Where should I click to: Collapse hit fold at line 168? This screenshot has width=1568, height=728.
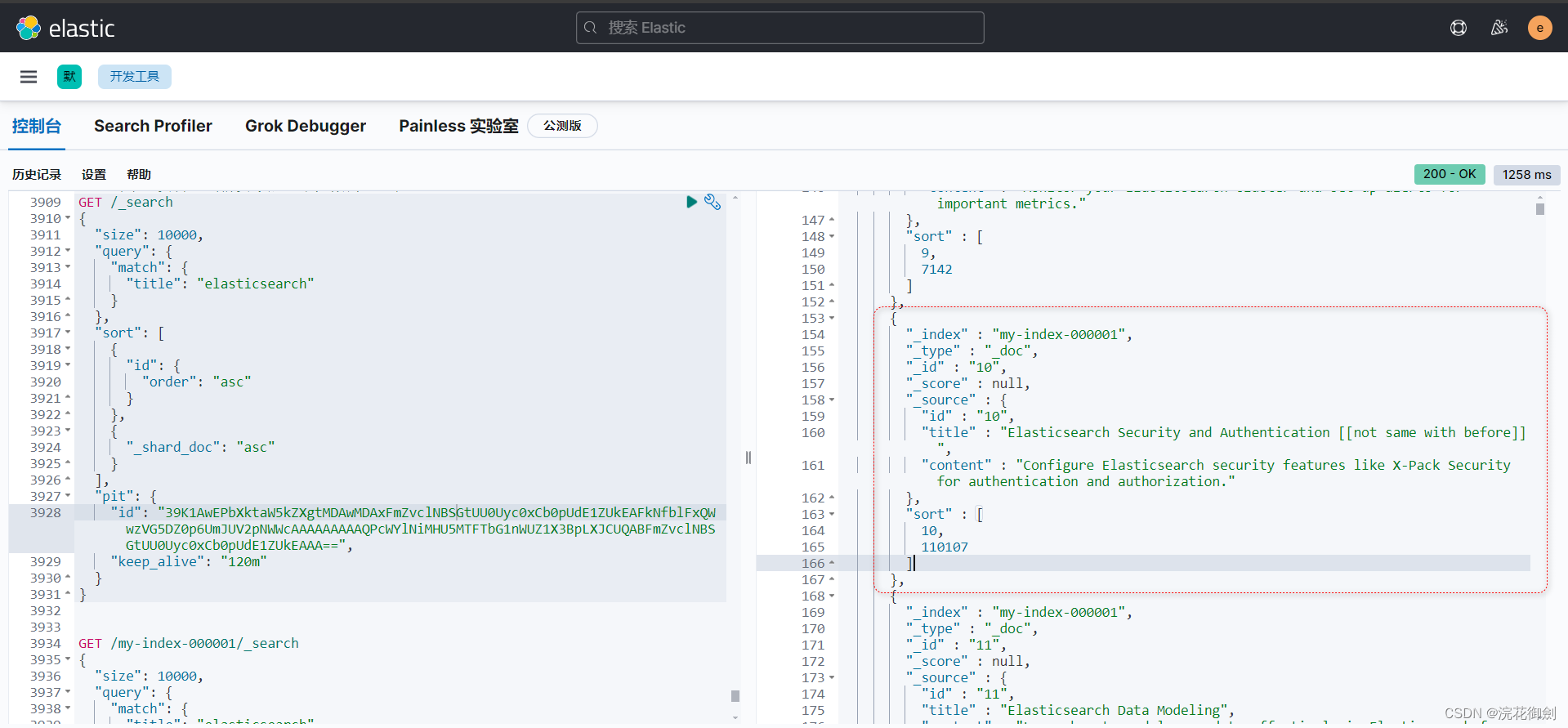coord(832,596)
